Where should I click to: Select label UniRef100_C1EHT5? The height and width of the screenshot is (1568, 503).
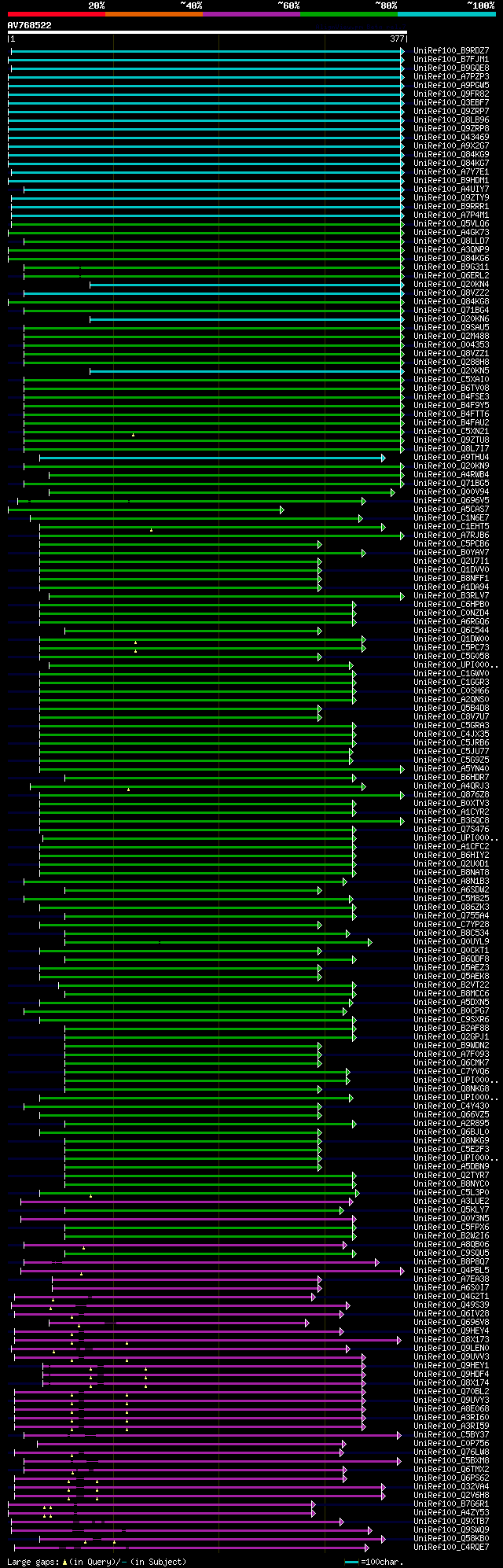coord(451,527)
